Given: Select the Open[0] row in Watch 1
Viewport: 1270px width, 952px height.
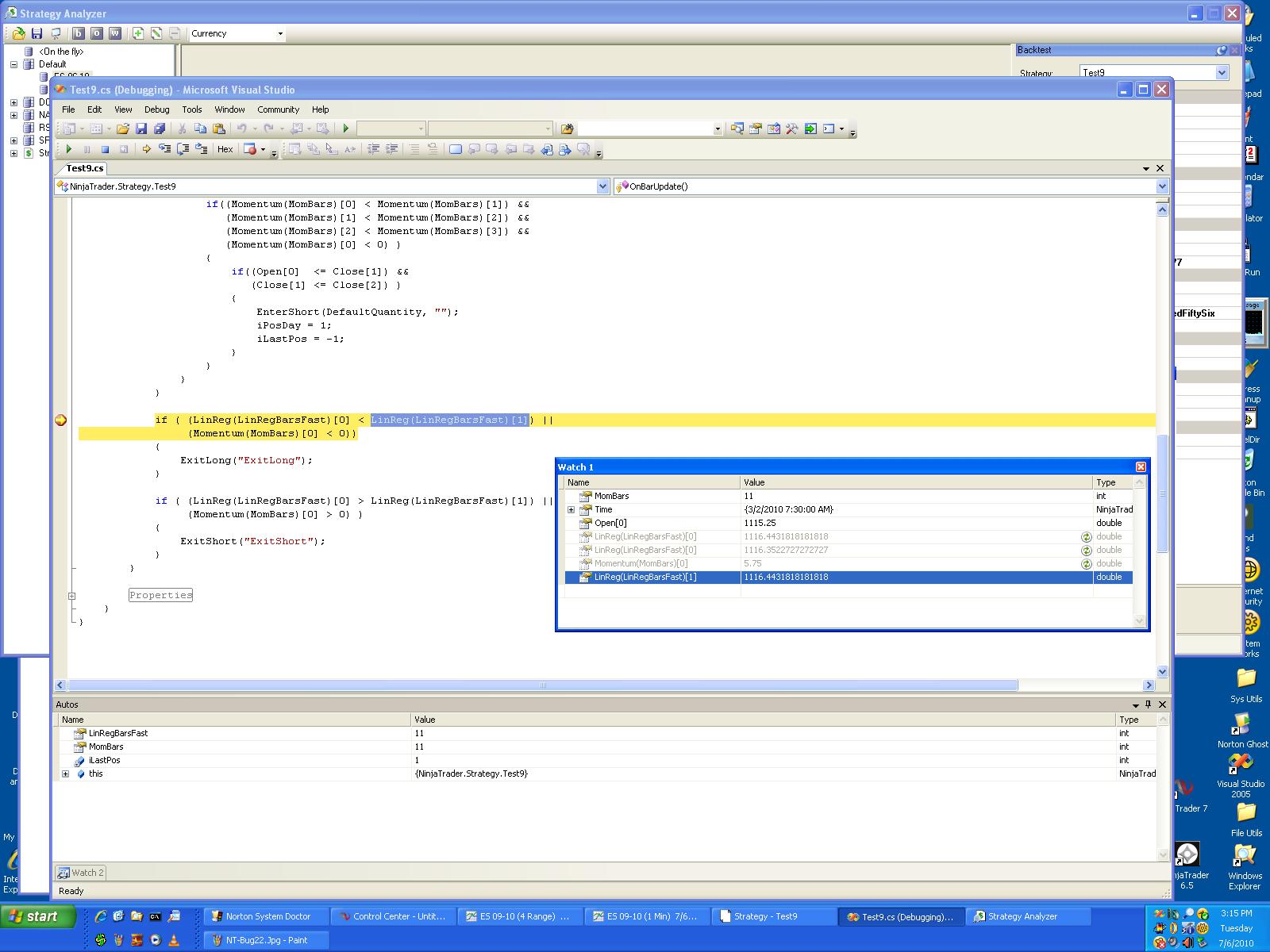Looking at the screenshot, I should tap(849, 524).
